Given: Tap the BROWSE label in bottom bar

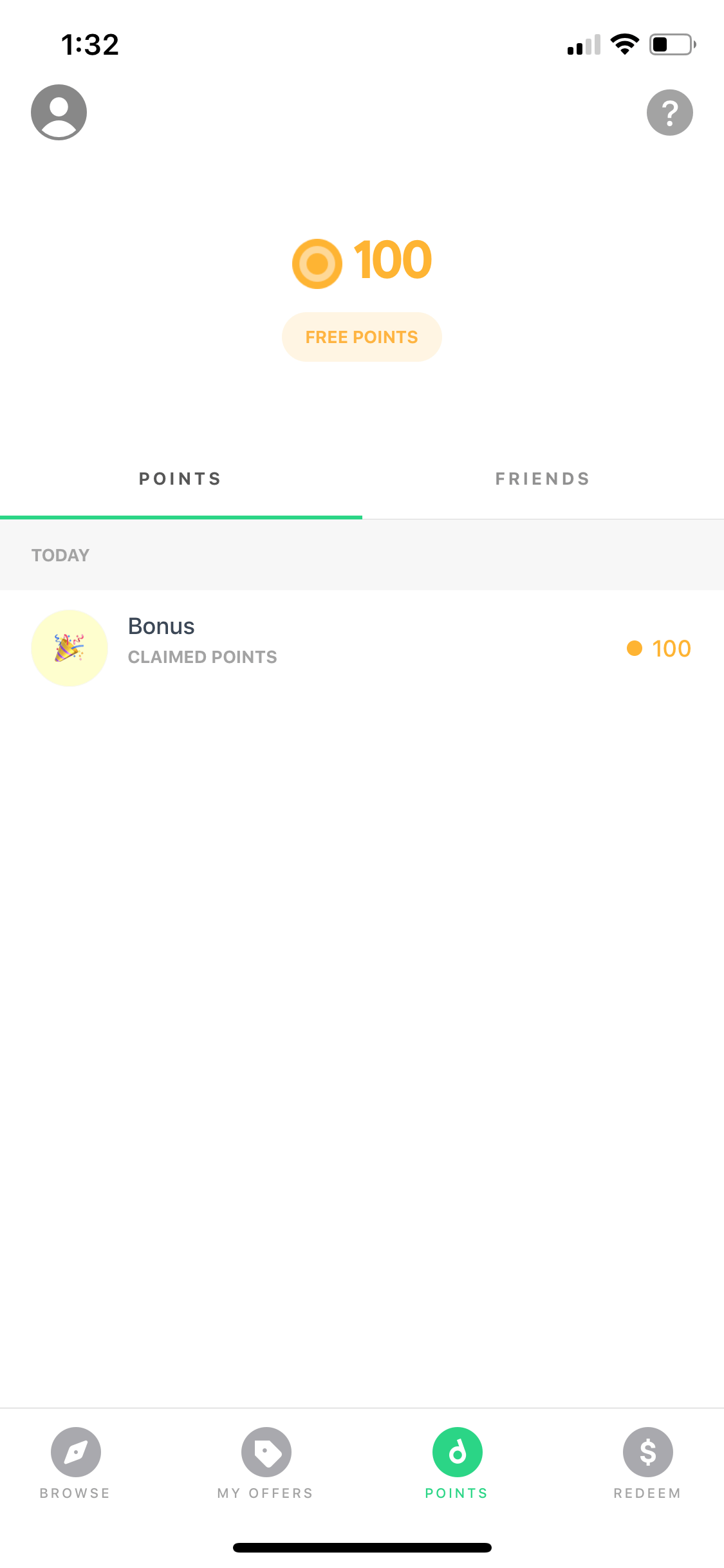Looking at the screenshot, I should pyautogui.click(x=75, y=1493).
